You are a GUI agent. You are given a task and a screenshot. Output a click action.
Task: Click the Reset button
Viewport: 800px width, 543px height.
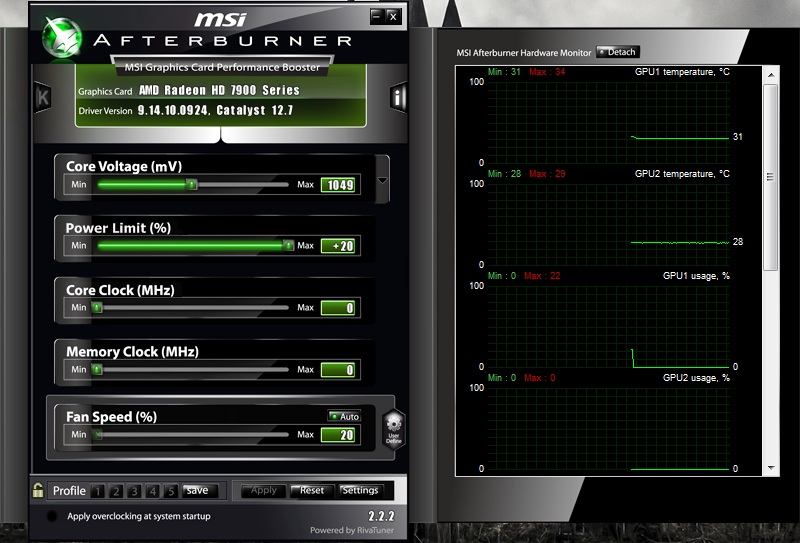[312, 490]
